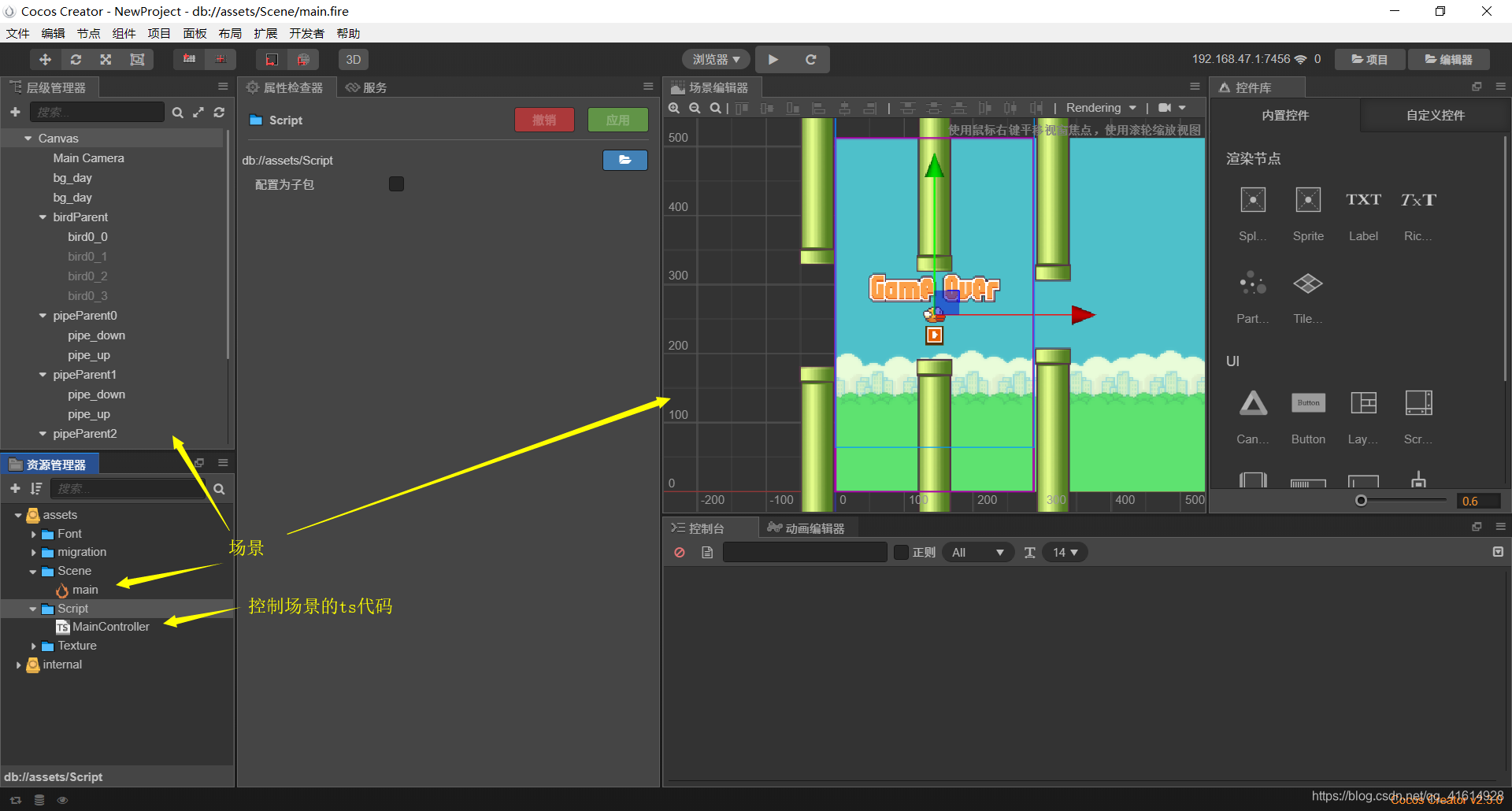Collapse the Canvas node
Screen dimensions: 1512x811
(x=28, y=139)
